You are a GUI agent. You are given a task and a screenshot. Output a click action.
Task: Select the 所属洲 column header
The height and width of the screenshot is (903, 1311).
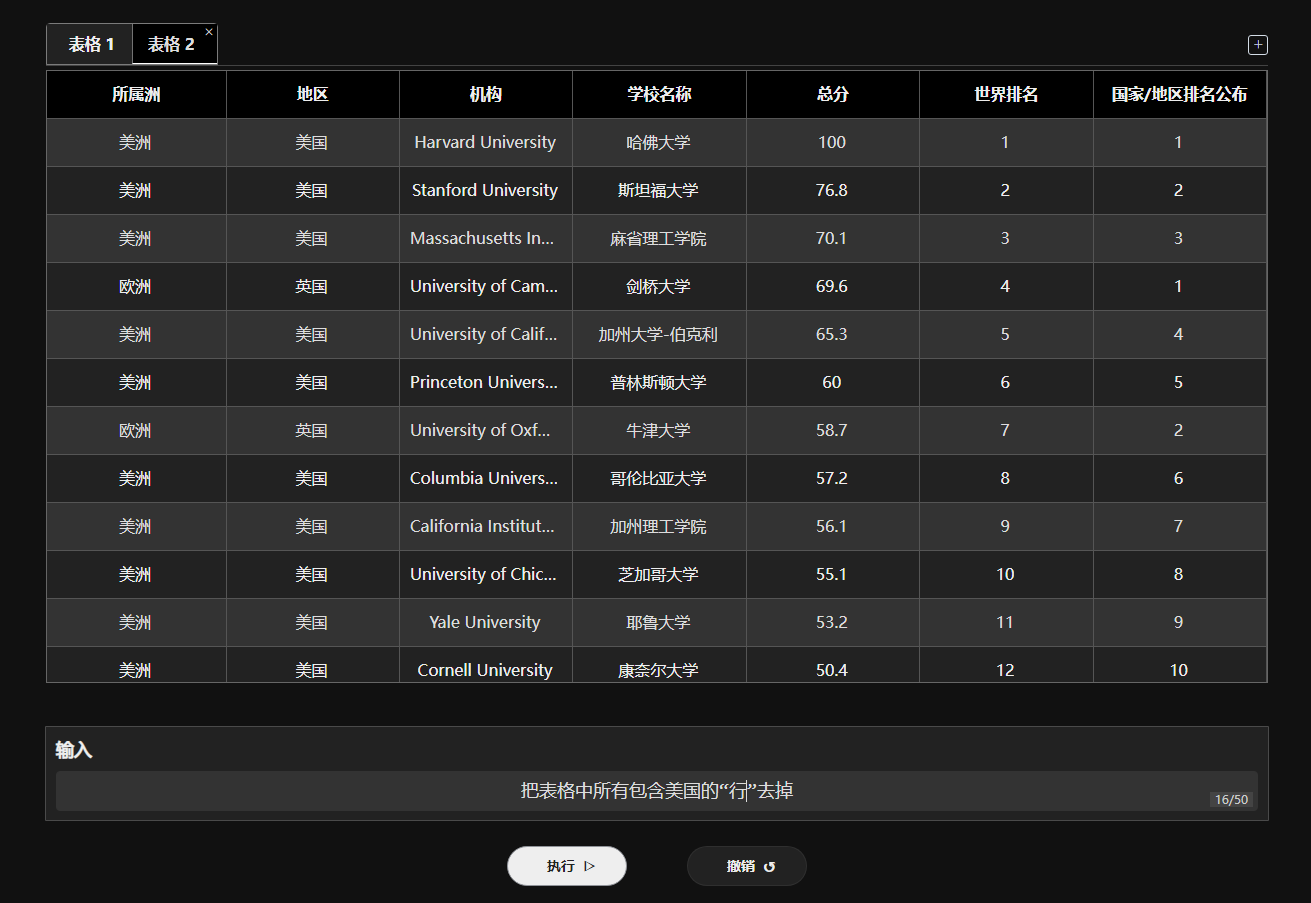point(136,95)
